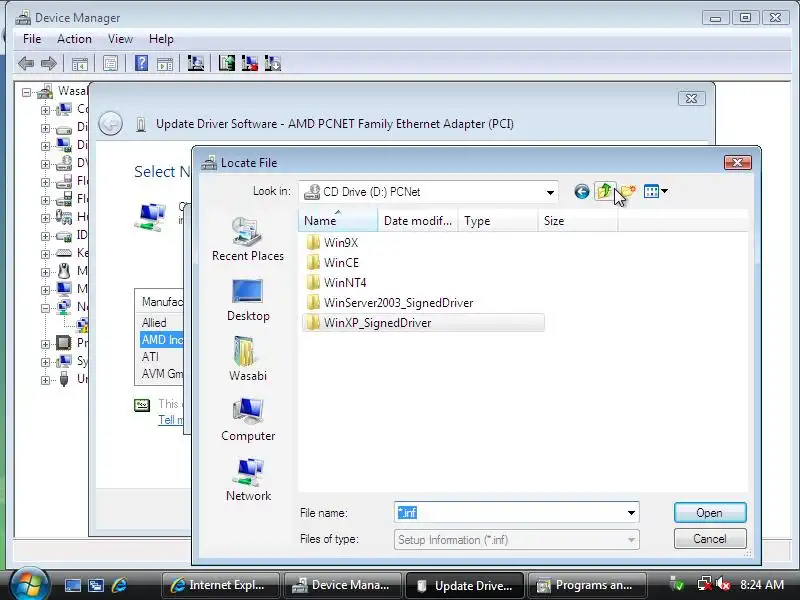This screenshot has height=600, width=800.
Task: Cancel the Locate File dialog
Action: (710, 539)
